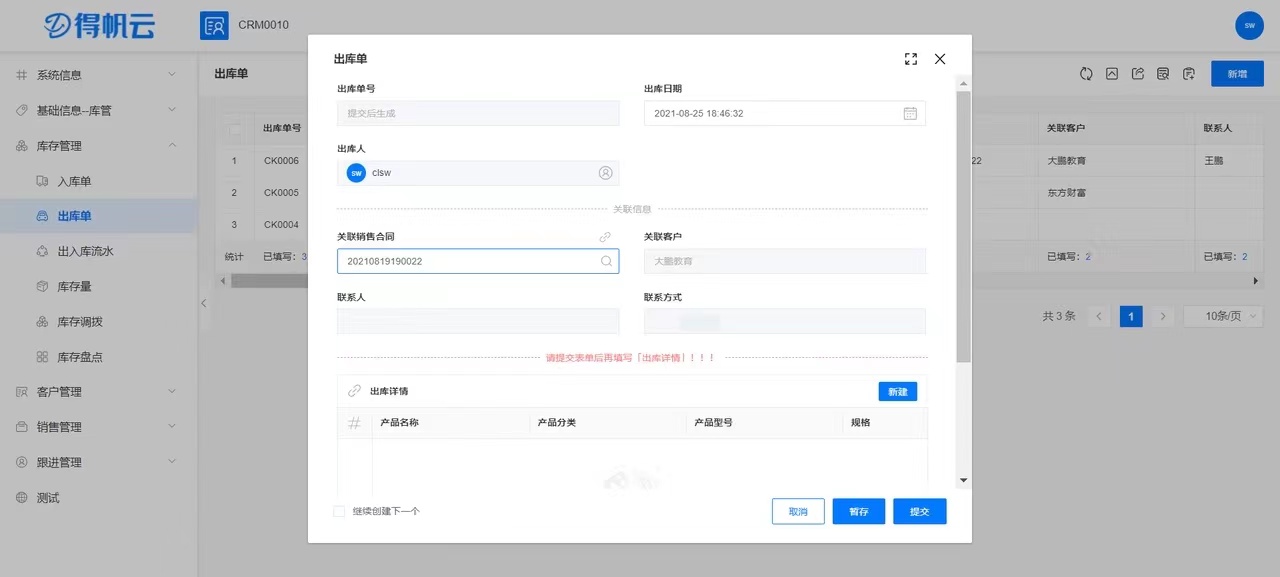The image size is (1280, 577).
Task: Select 入库单 in the sidebar
Action: 76,181
